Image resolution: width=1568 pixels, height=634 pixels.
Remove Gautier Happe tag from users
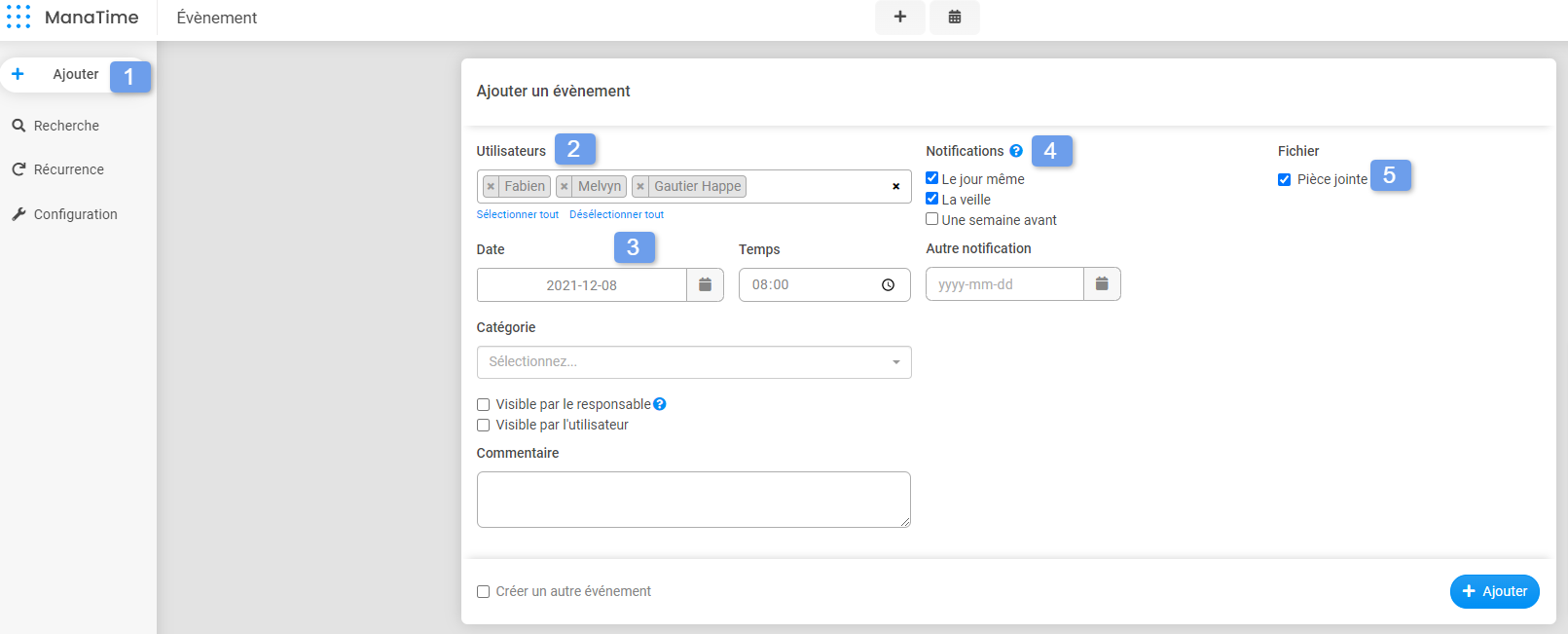point(640,187)
